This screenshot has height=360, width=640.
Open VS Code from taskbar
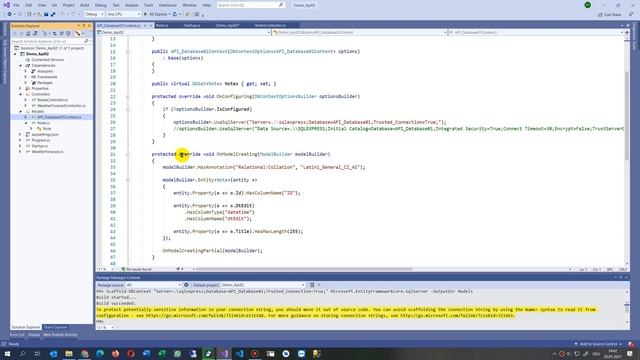240,354
